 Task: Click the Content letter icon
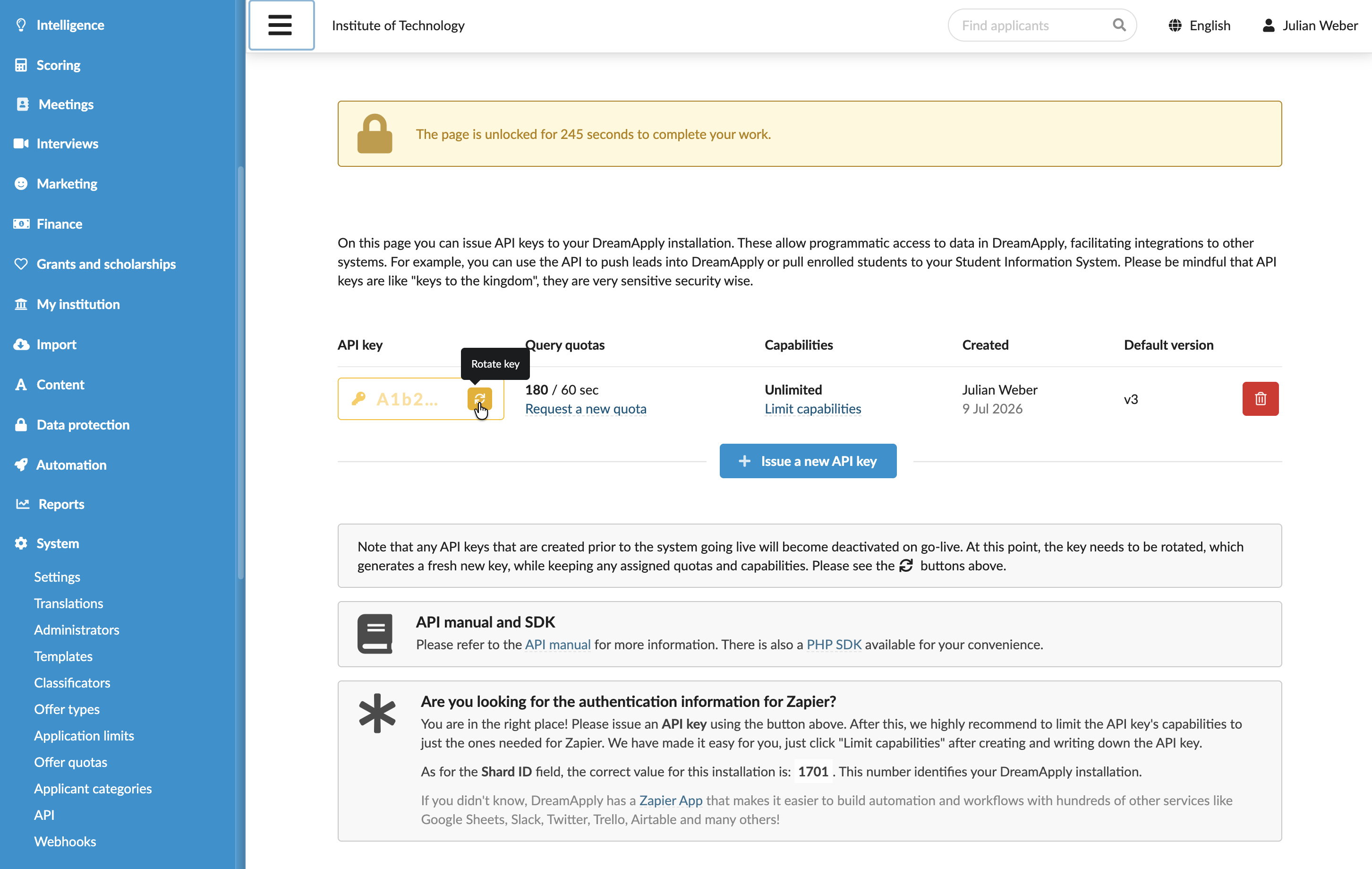pos(21,384)
